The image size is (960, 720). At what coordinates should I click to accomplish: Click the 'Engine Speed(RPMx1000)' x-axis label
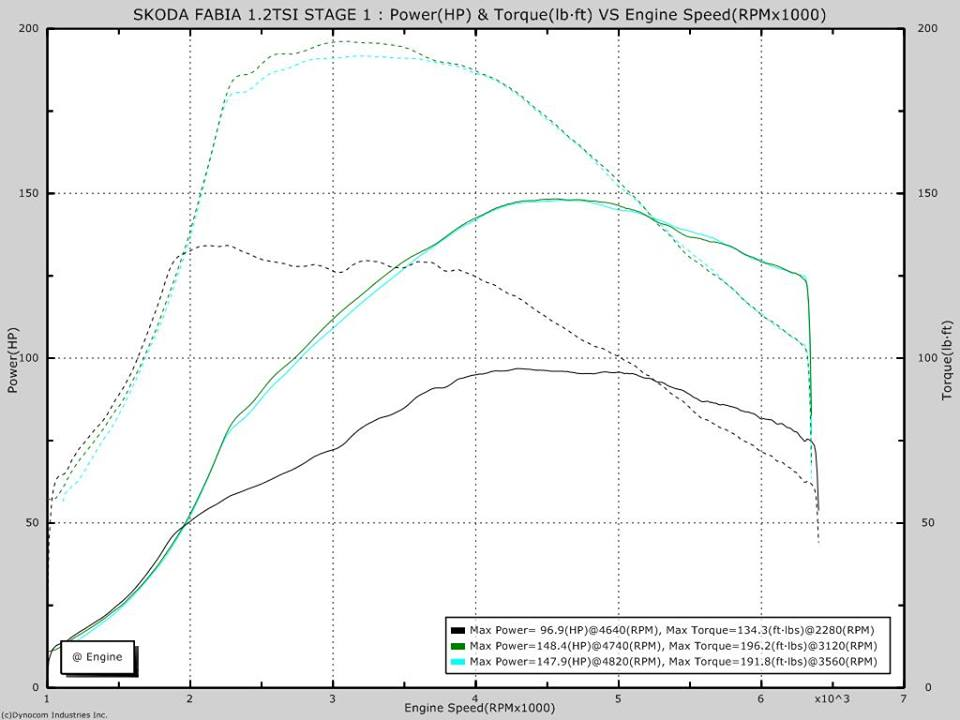coord(479,708)
